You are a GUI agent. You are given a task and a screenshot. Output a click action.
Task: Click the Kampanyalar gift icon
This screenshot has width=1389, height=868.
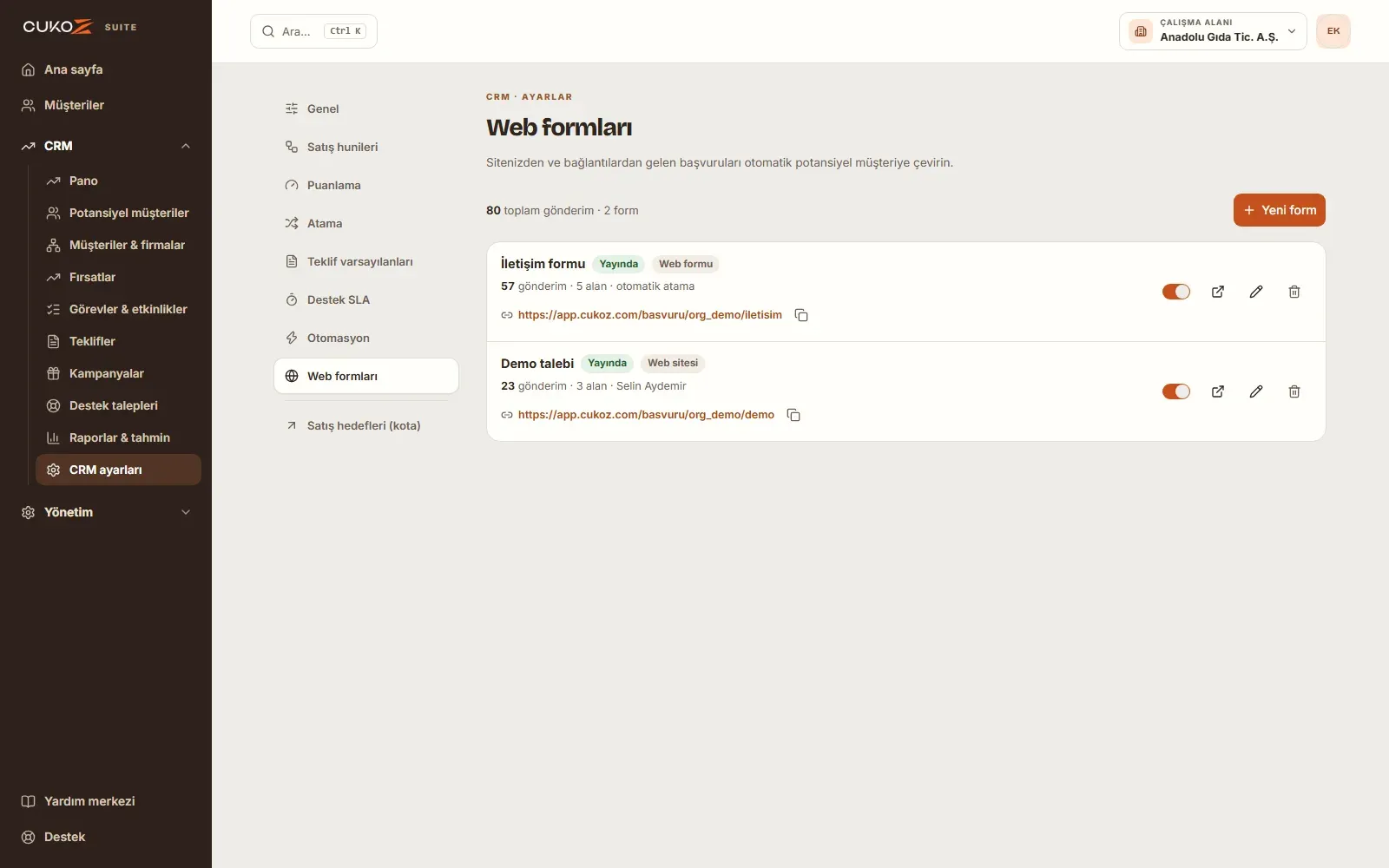coord(53,373)
